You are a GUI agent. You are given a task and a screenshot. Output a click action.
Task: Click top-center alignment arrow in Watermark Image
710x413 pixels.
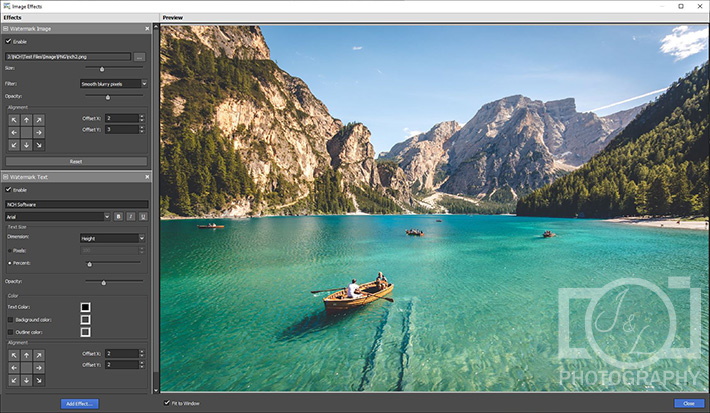pyautogui.click(x=27, y=120)
